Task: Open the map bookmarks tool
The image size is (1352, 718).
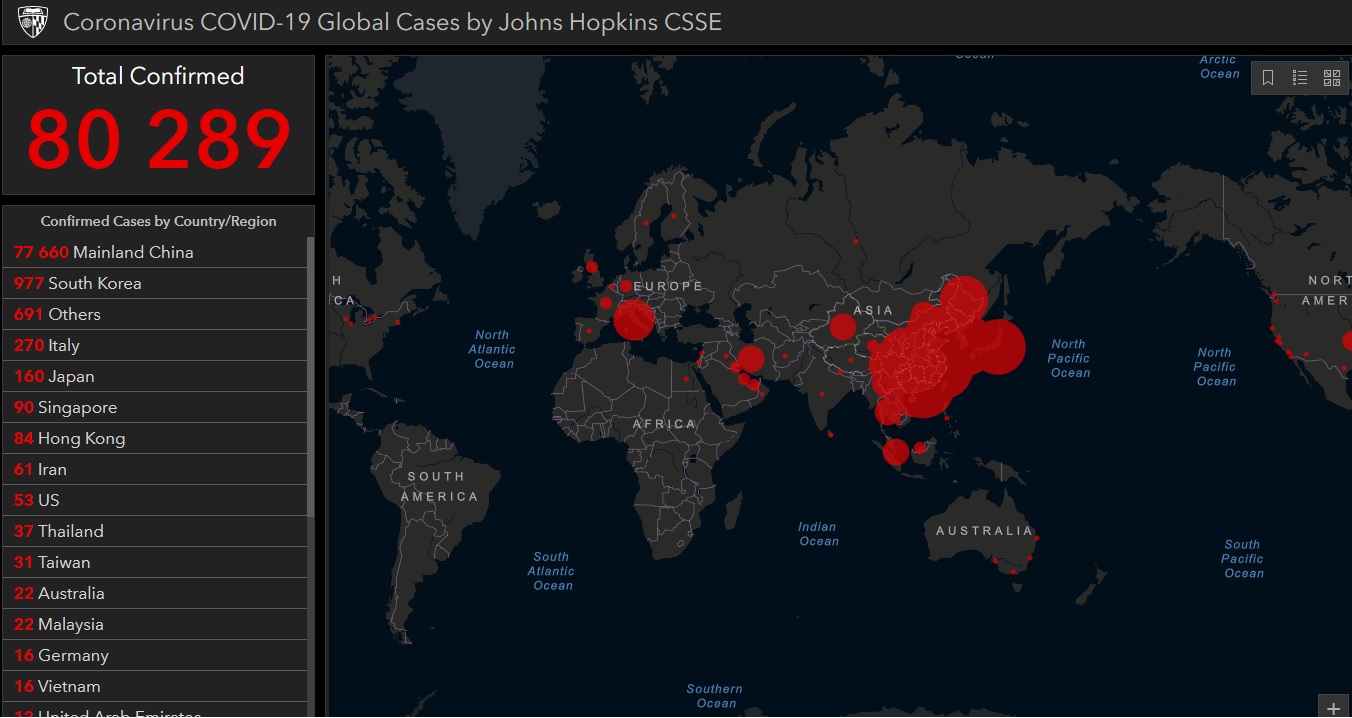Action: coord(1268,78)
